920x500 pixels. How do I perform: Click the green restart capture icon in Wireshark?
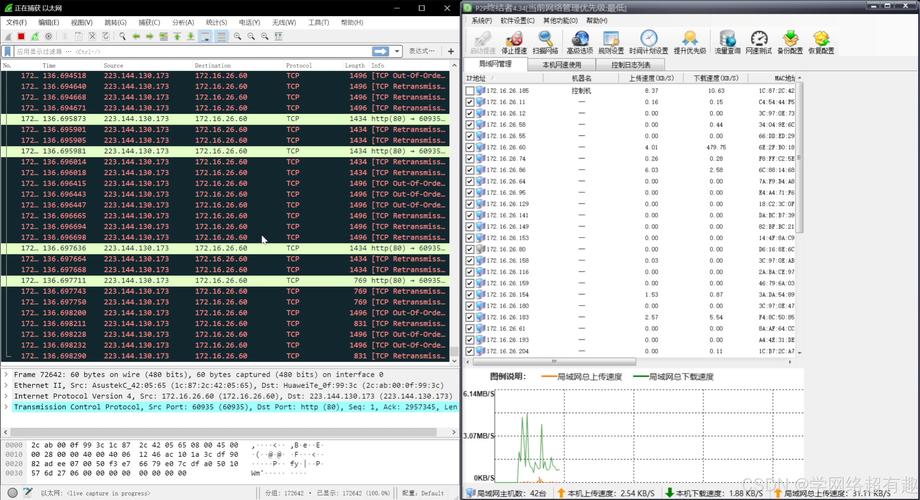click(35, 36)
